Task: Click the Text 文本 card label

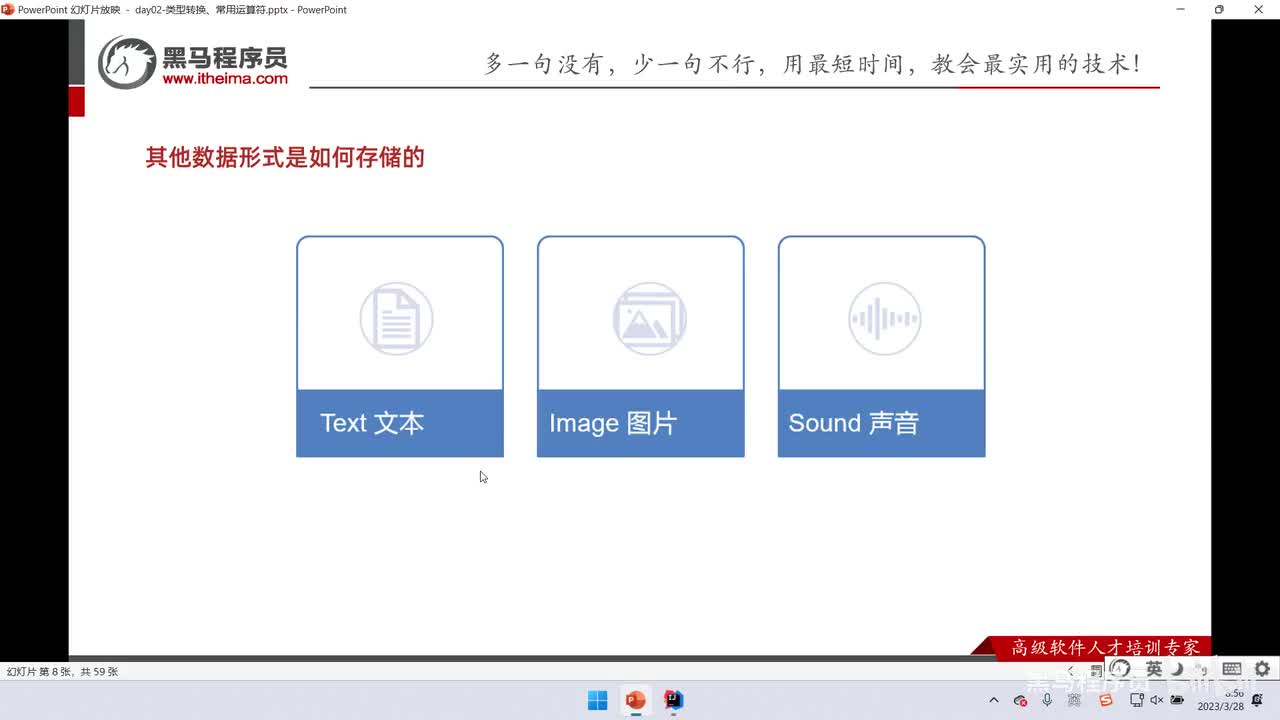Action: point(372,423)
